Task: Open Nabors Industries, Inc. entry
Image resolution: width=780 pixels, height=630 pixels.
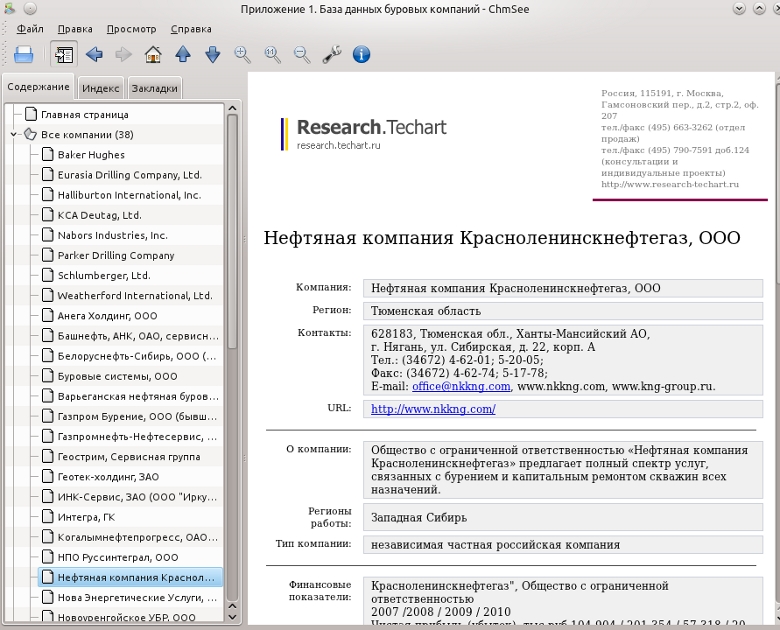Action: [x=112, y=235]
